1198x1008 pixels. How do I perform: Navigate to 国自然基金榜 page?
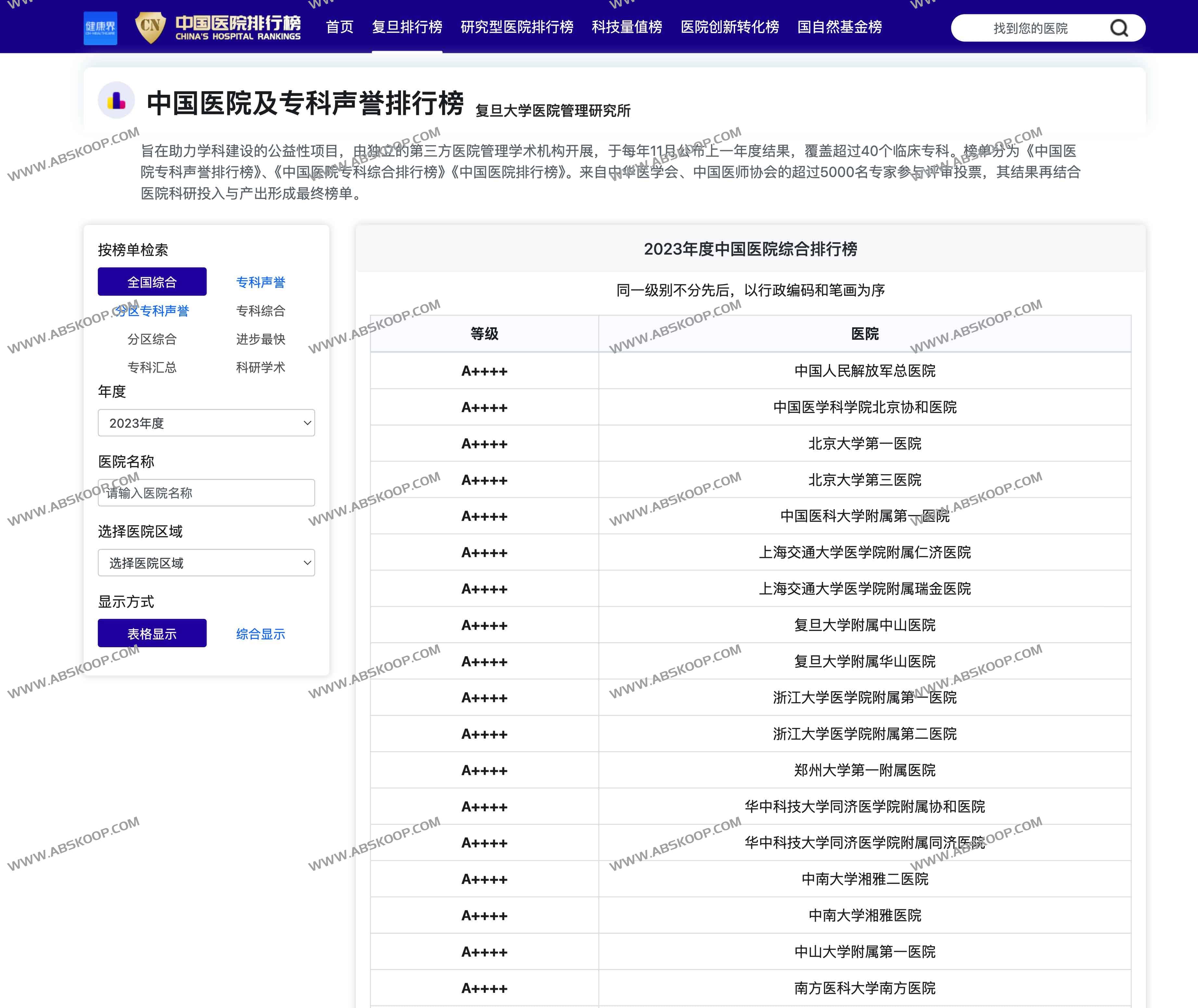click(x=839, y=27)
